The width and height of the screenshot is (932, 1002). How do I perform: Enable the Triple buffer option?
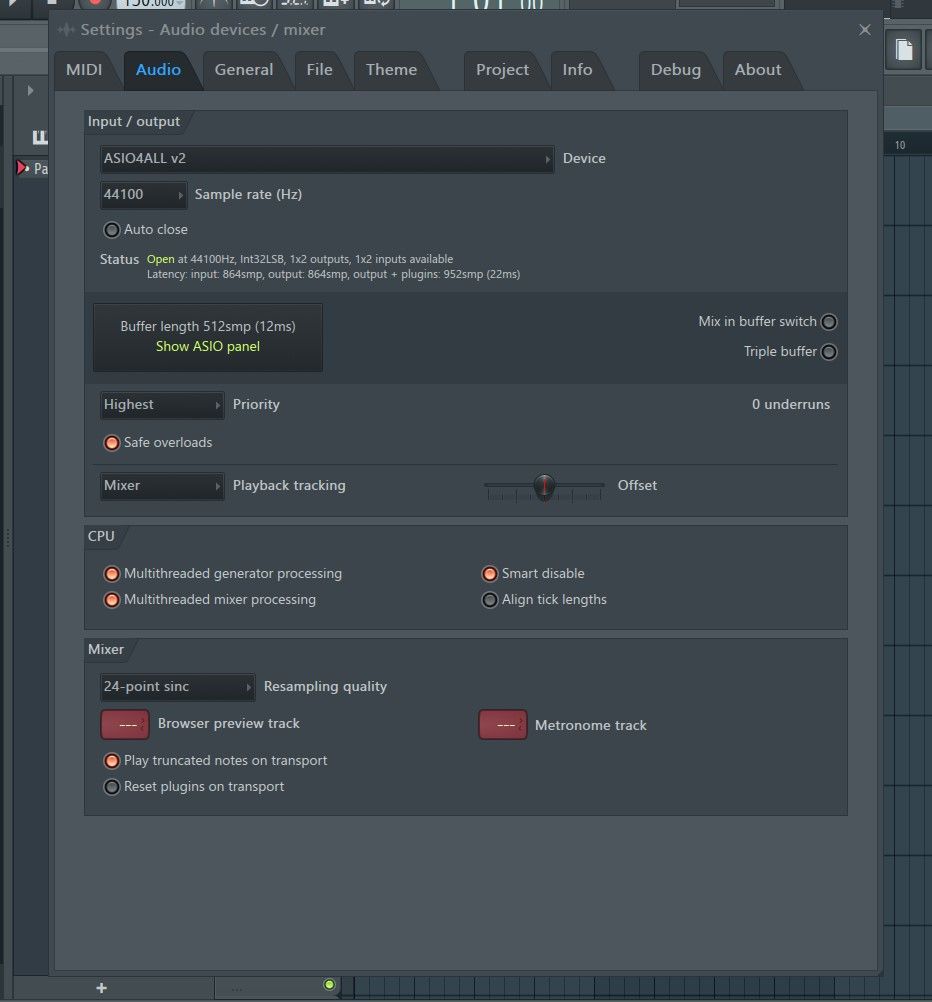pyautogui.click(x=829, y=351)
